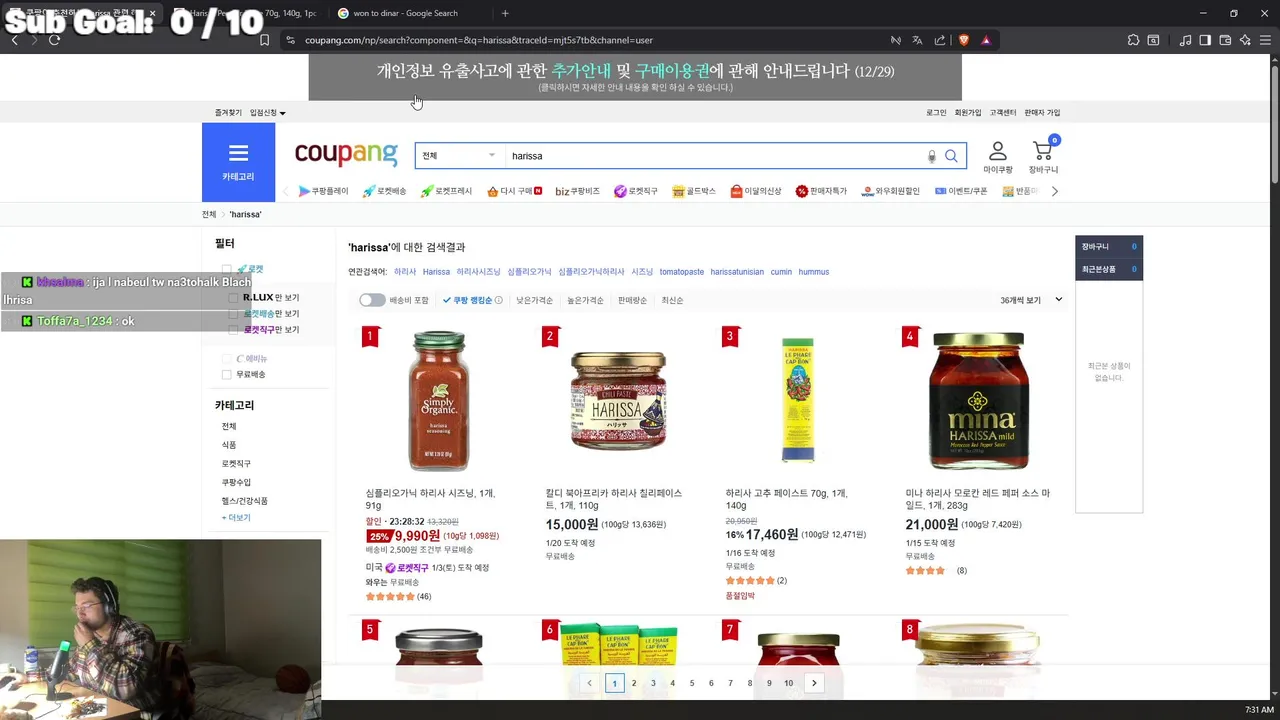
Task: Sort by 높은가격순
Action: [x=585, y=300]
